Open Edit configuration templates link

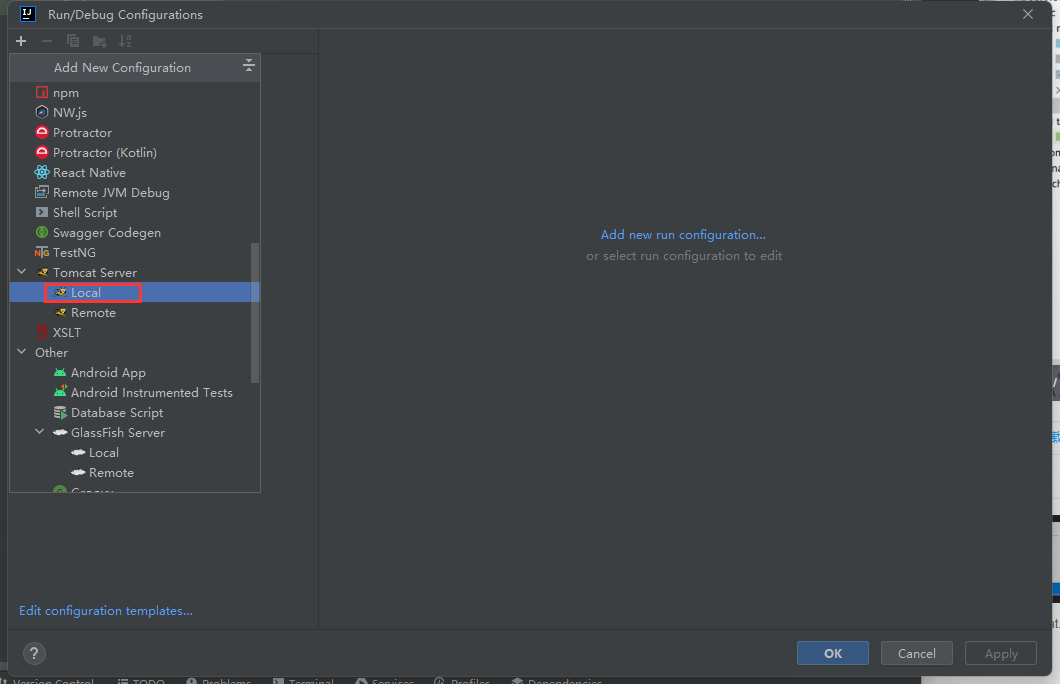(x=106, y=611)
